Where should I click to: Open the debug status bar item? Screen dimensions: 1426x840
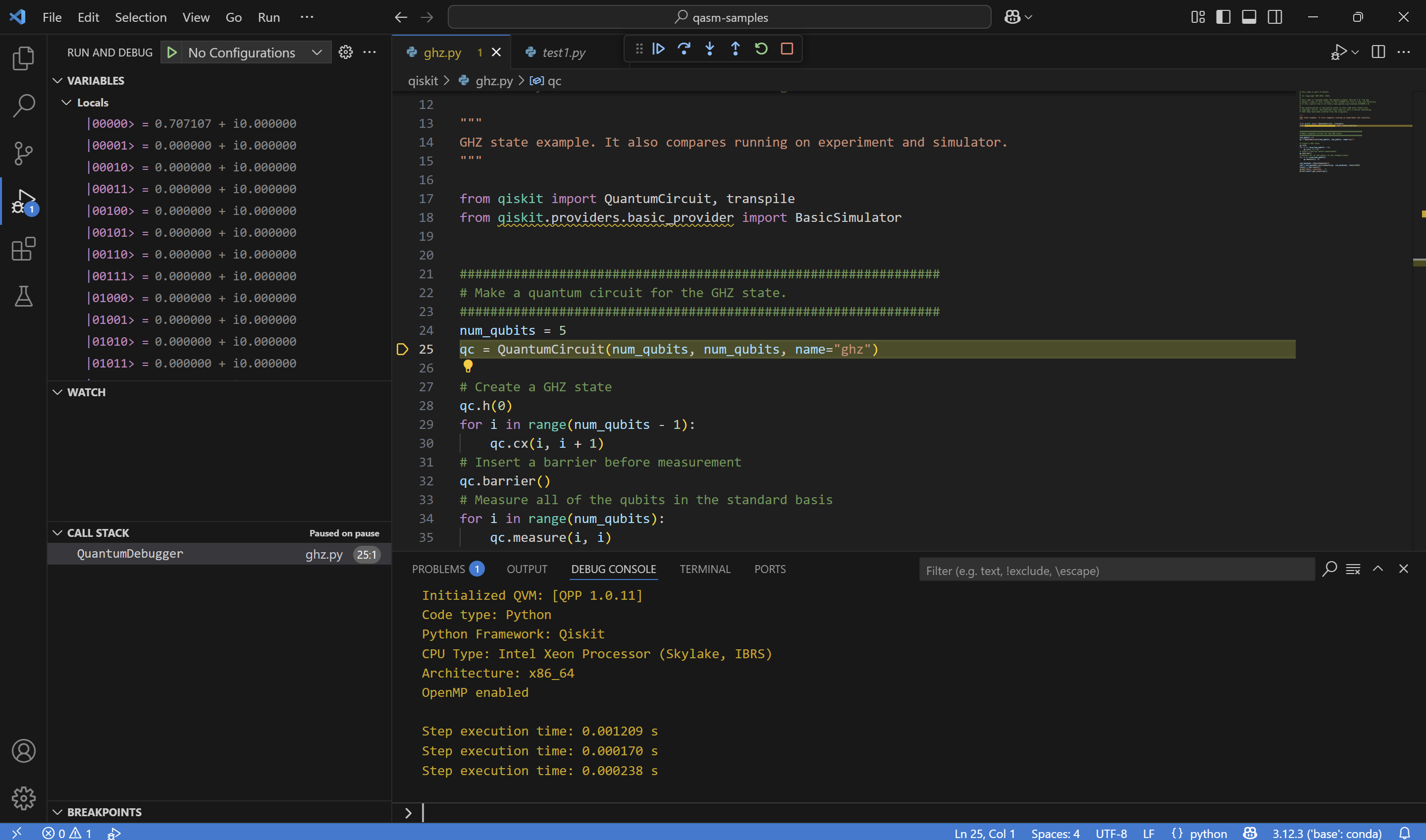114,833
